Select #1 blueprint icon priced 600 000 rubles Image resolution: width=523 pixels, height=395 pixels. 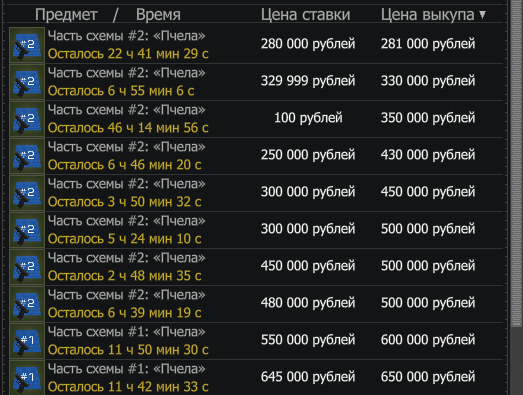[27, 341]
